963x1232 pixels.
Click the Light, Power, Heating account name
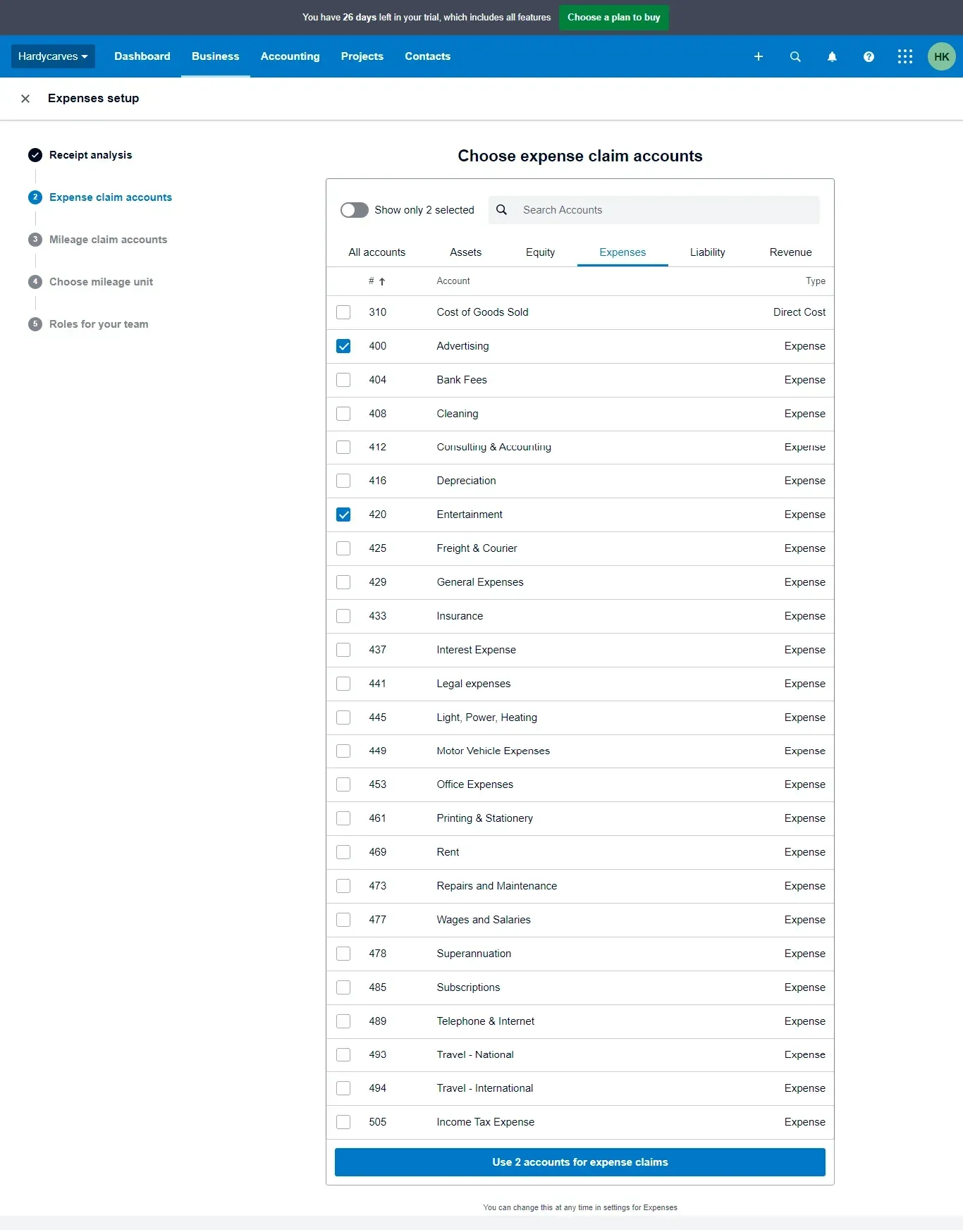point(487,717)
